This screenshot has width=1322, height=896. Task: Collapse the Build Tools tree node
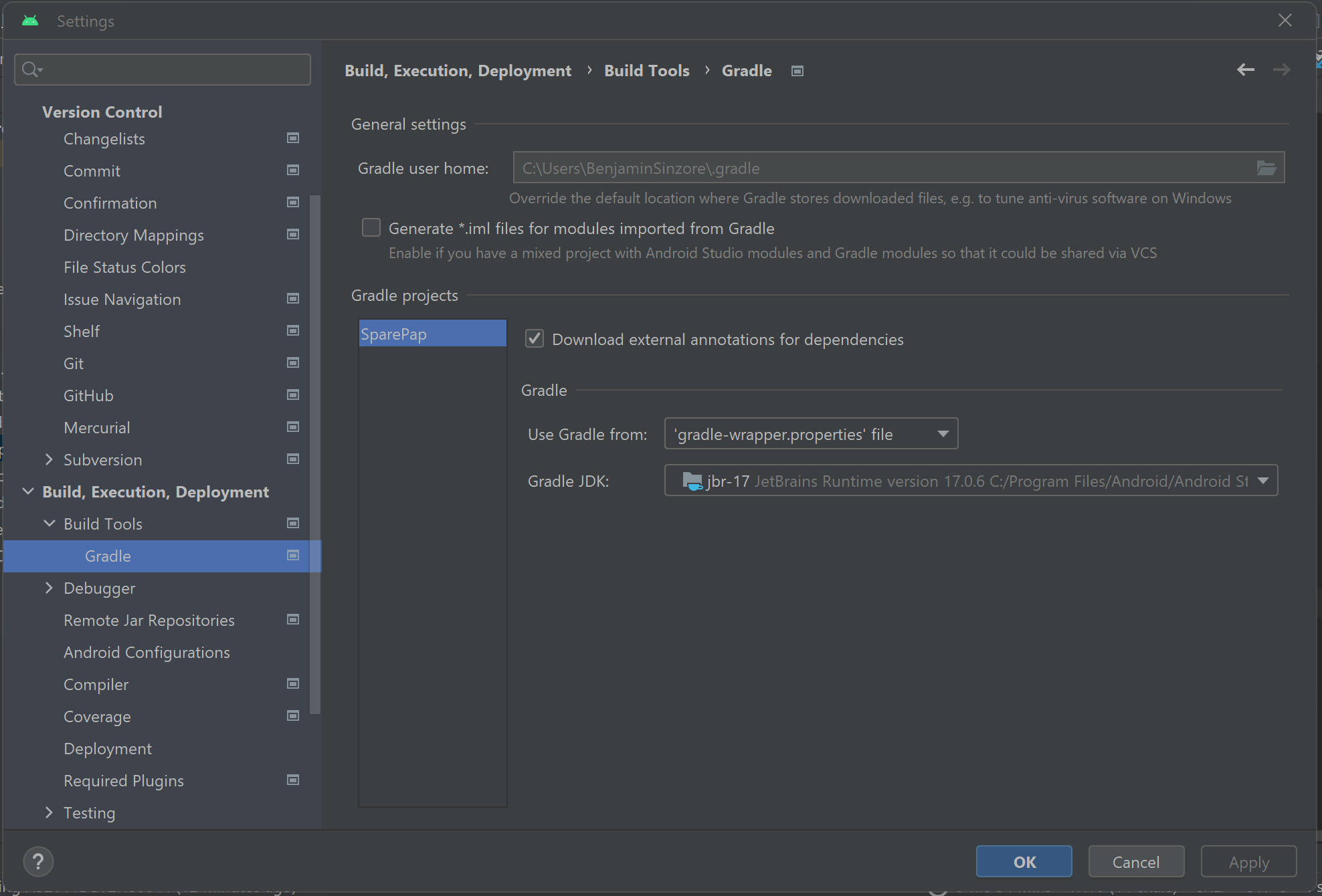pos(49,524)
